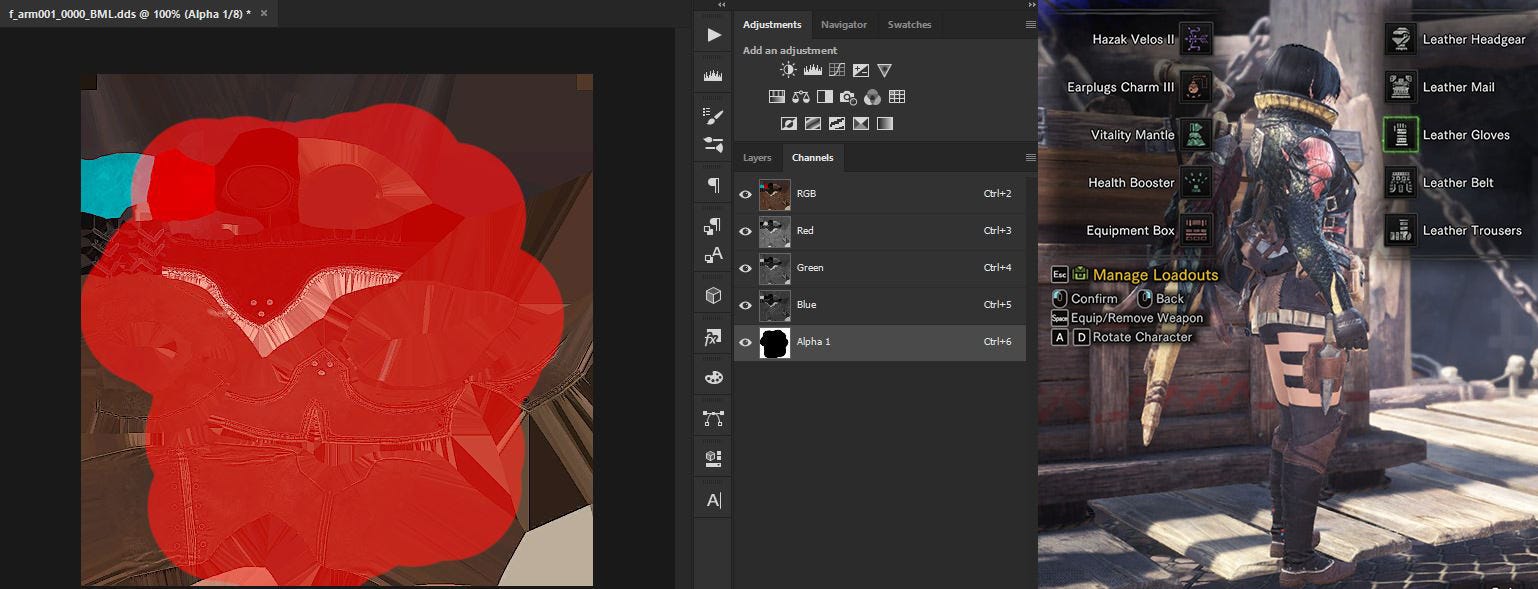Click the RGB channel thumbnail

tap(775, 194)
